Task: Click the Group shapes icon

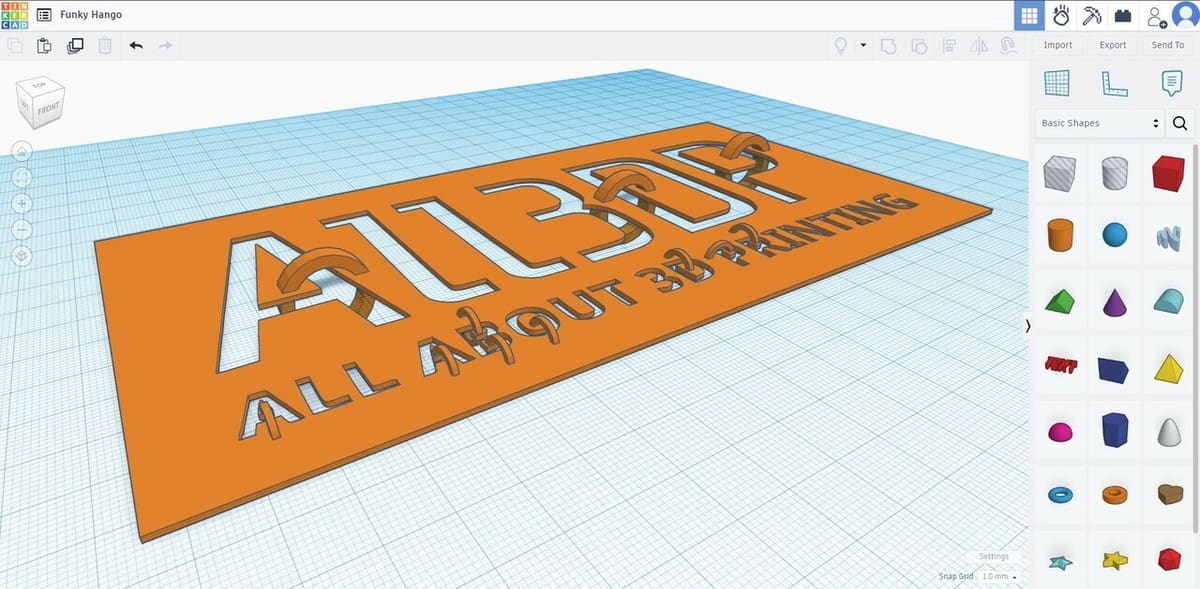Action: point(887,45)
